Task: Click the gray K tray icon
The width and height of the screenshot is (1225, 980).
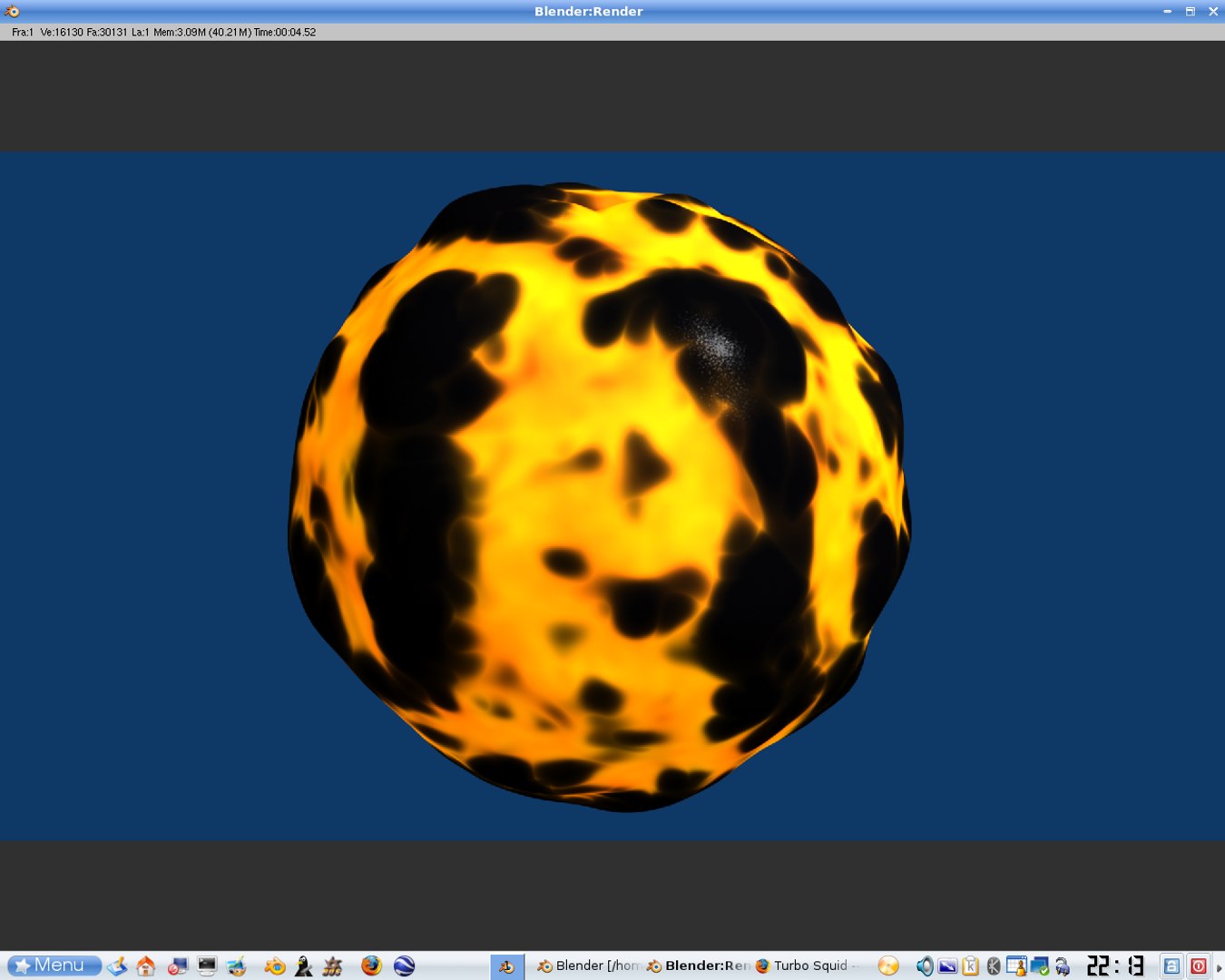Action: pyautogui.click(x=994, y=966)
